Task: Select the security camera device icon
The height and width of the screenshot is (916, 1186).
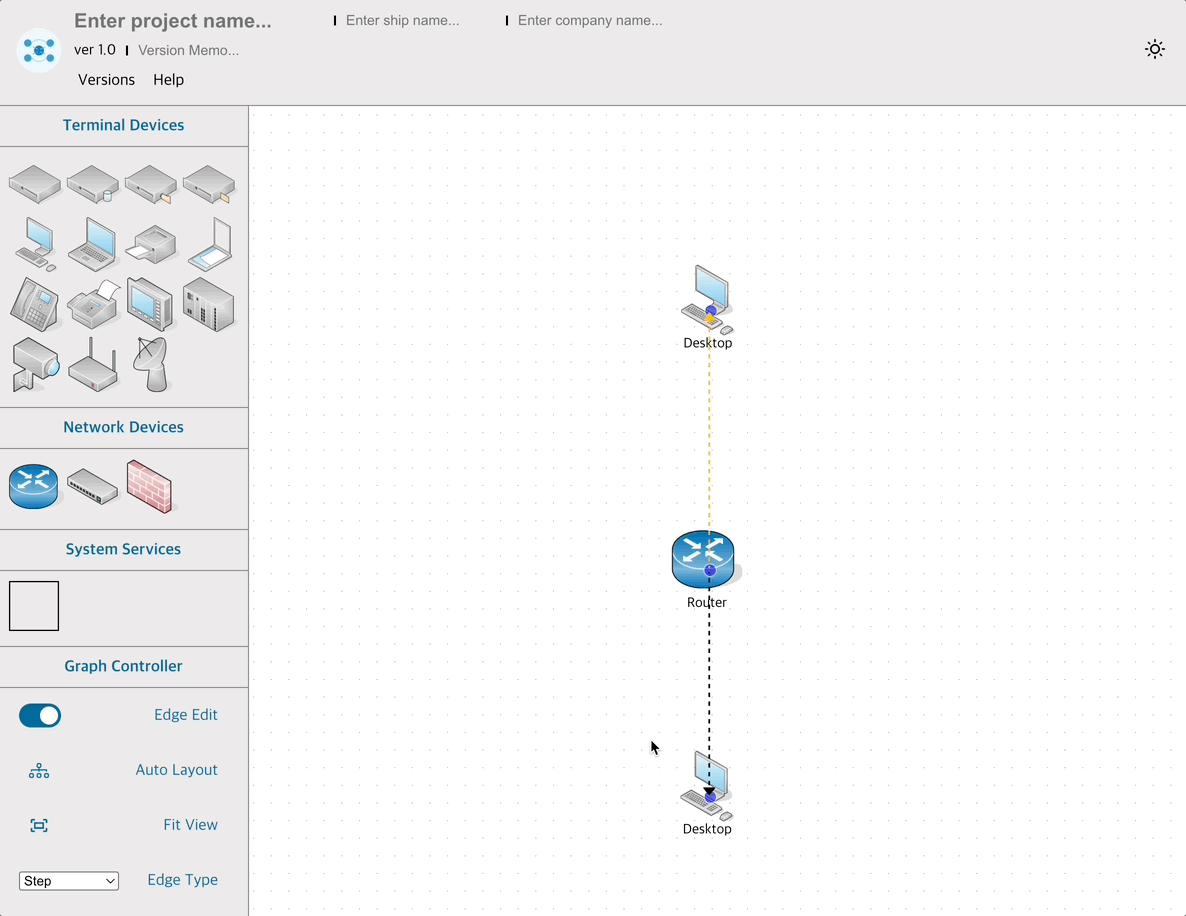Action: (x=34, y=364)
